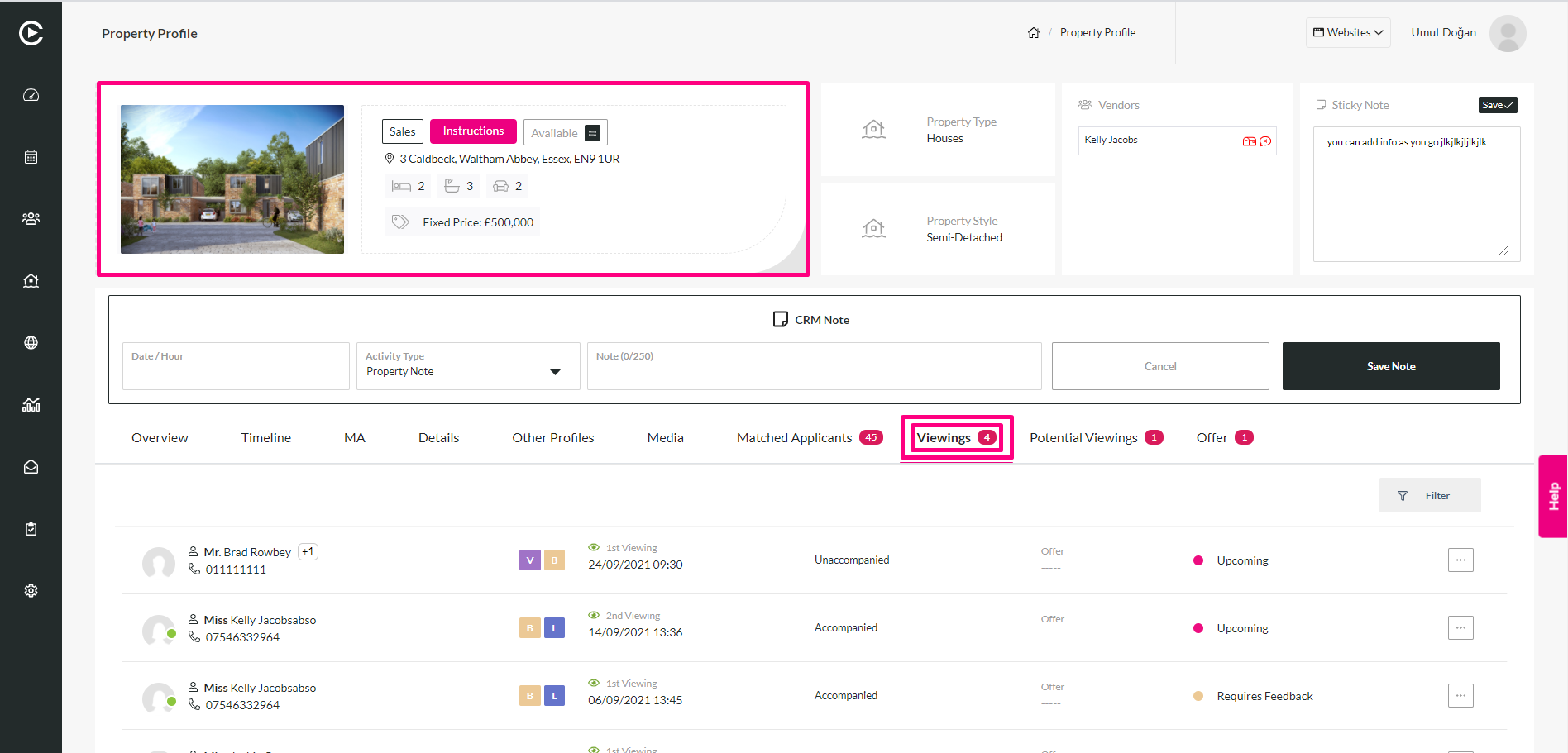This screenshot has width=1568, height=753.
Task: Click the eye icon on 14/09/2021 viewing
Action: pyautogui.click(x=594, y=616)
